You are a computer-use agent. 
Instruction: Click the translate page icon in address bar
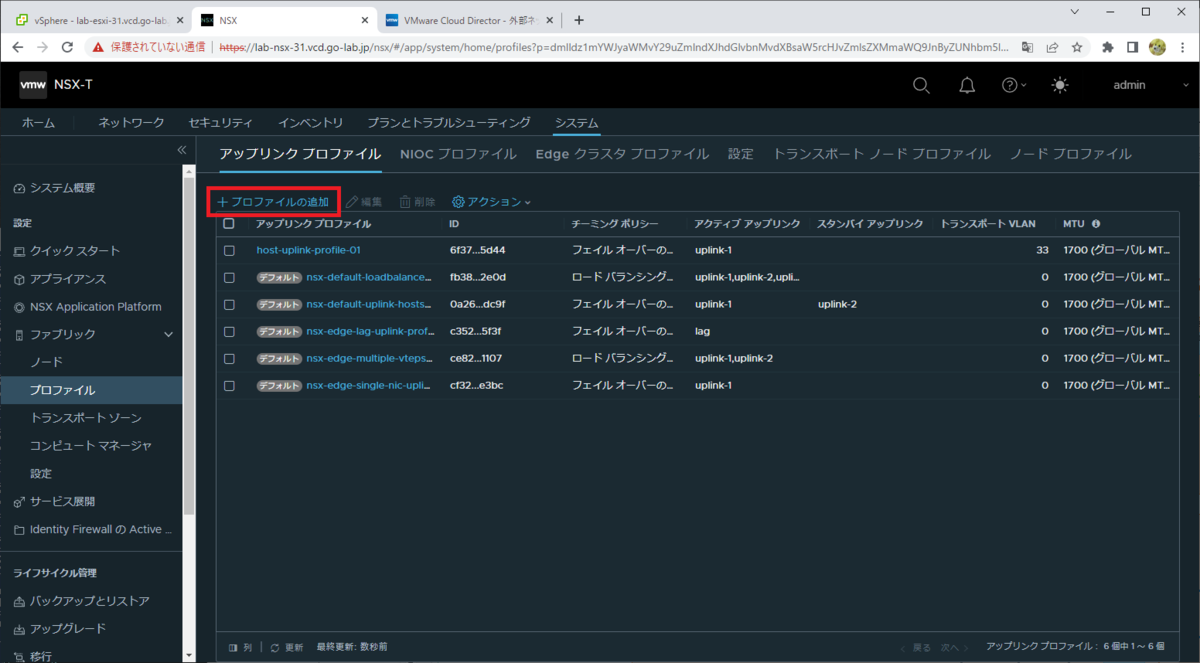[1029, 47]
